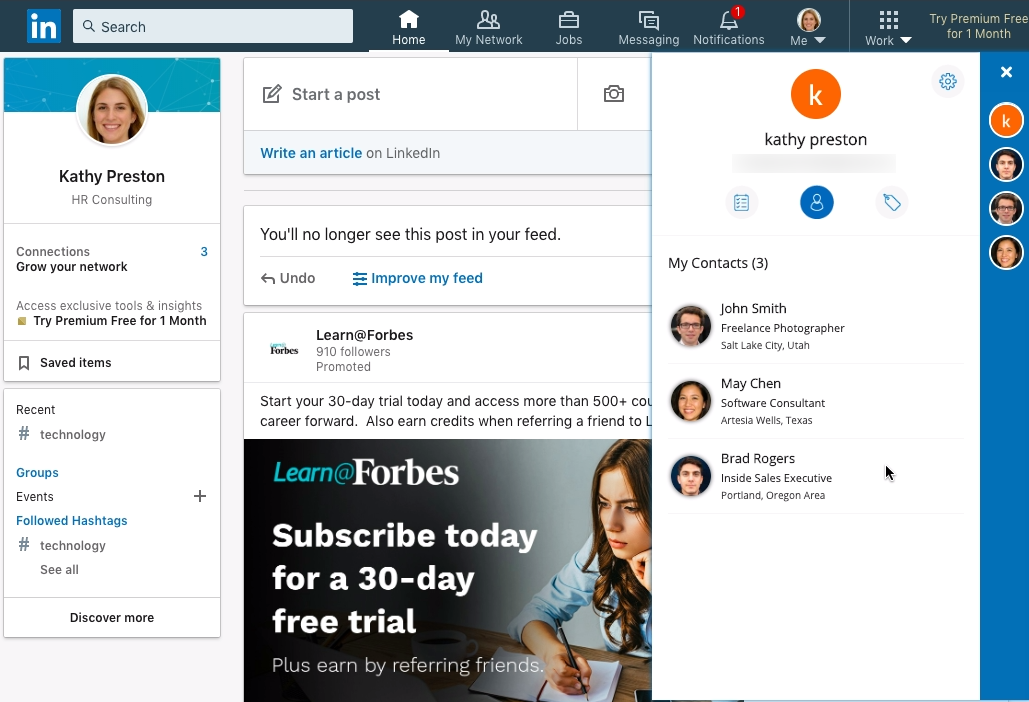
Task: Click the settings gear in the contacts panel
Action: (947, 81)
